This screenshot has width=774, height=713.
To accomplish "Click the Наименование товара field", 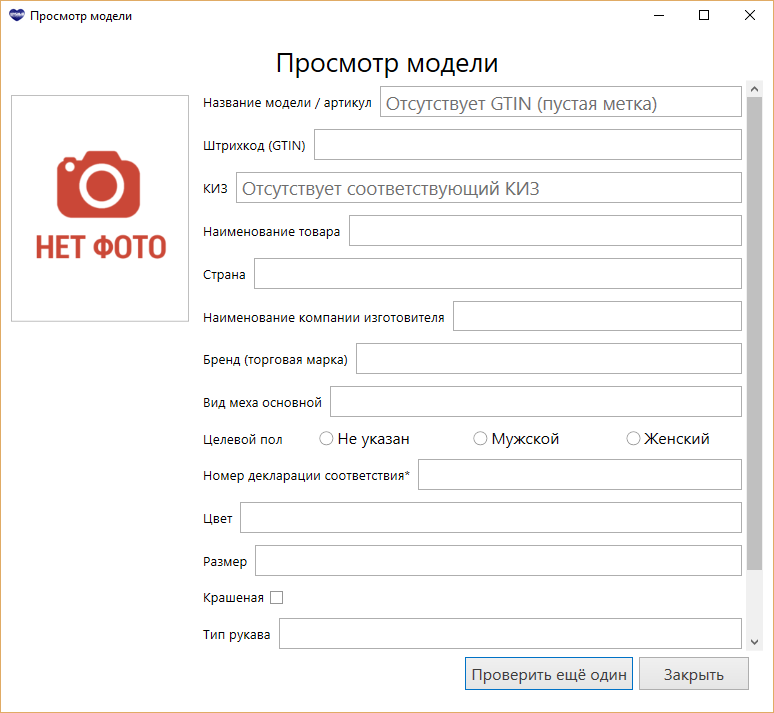I will pyautogui.click(x=545, y=231).
